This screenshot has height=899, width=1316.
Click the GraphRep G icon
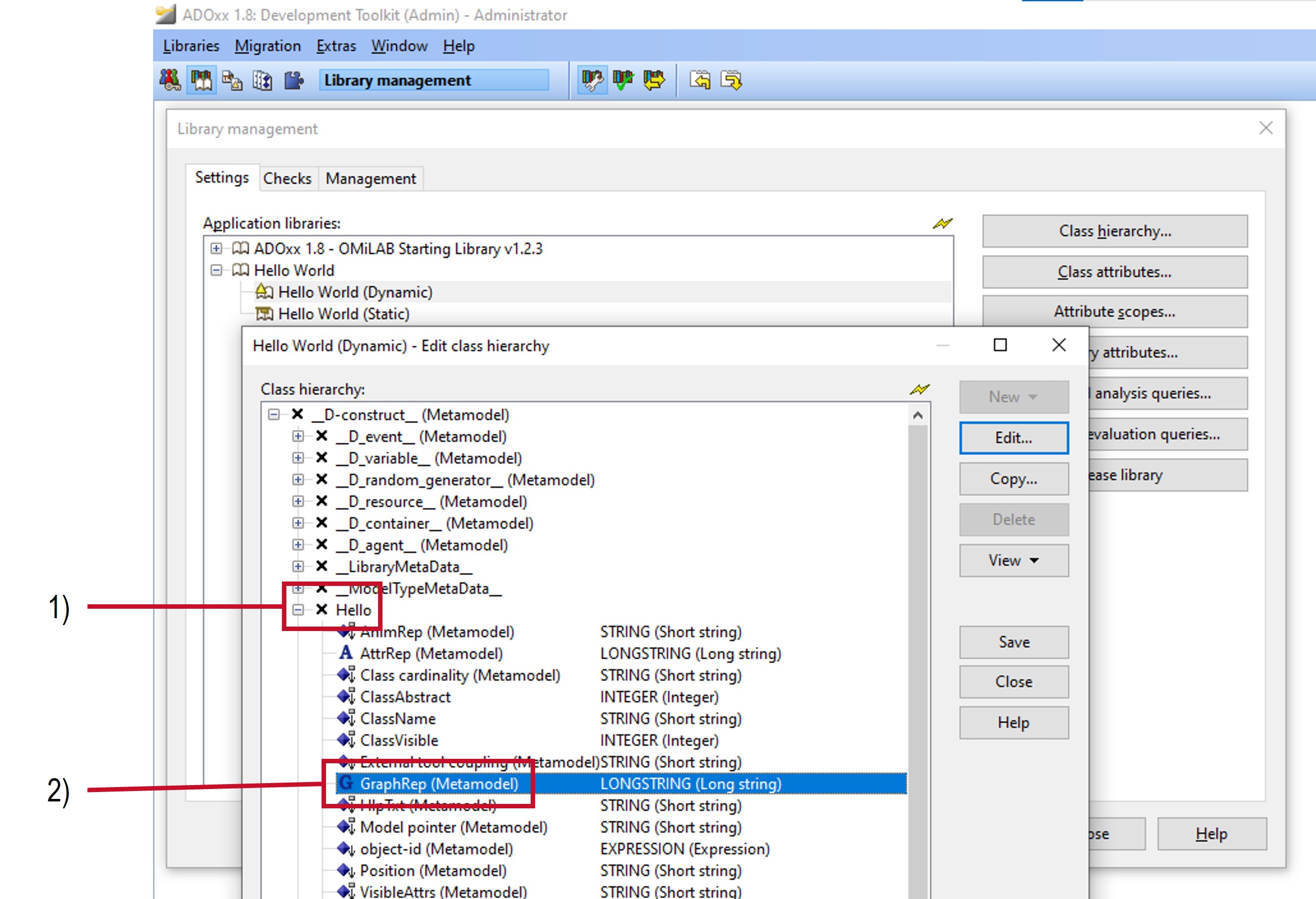(x=346, y=783)
